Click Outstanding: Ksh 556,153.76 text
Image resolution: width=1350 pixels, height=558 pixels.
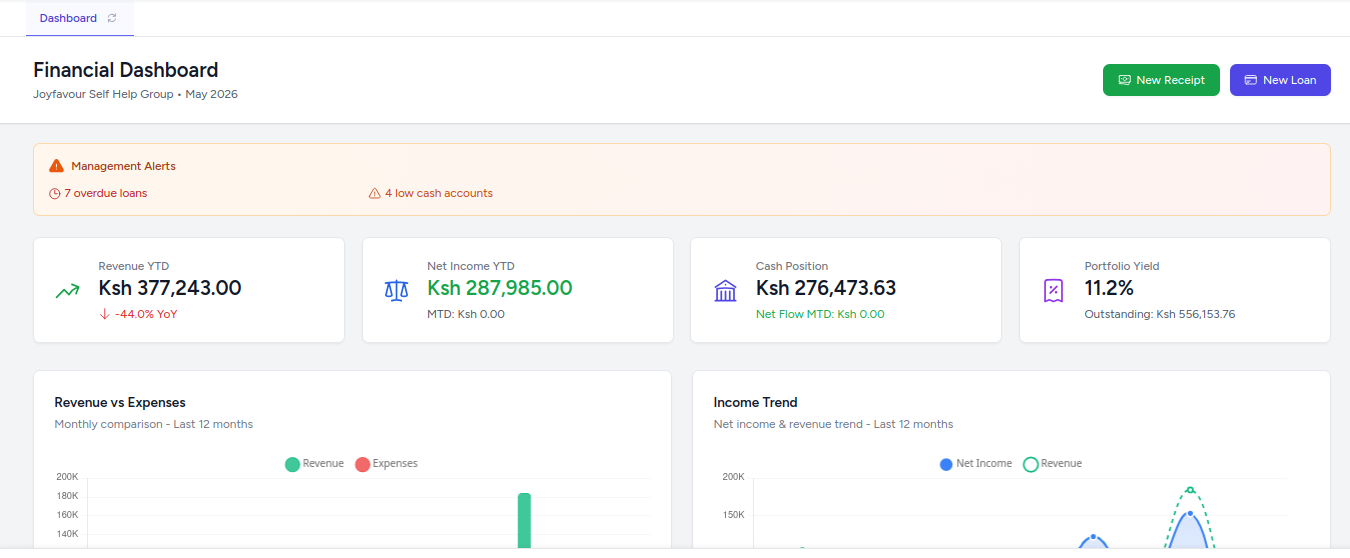1160,314
